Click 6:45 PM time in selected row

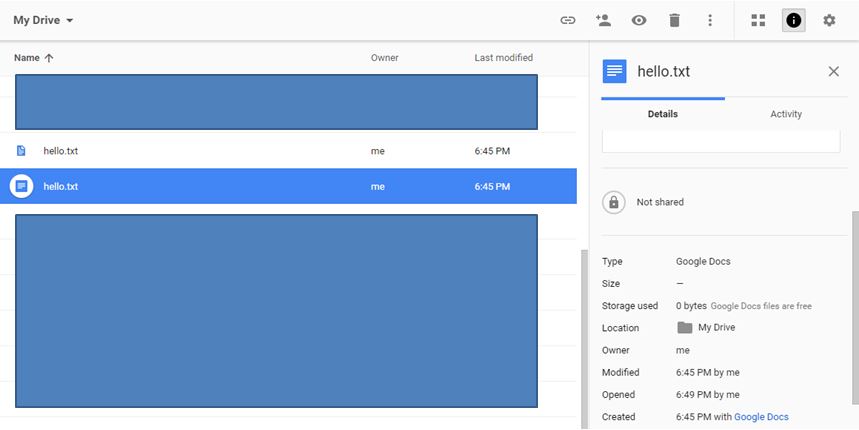tap(492, 187)
